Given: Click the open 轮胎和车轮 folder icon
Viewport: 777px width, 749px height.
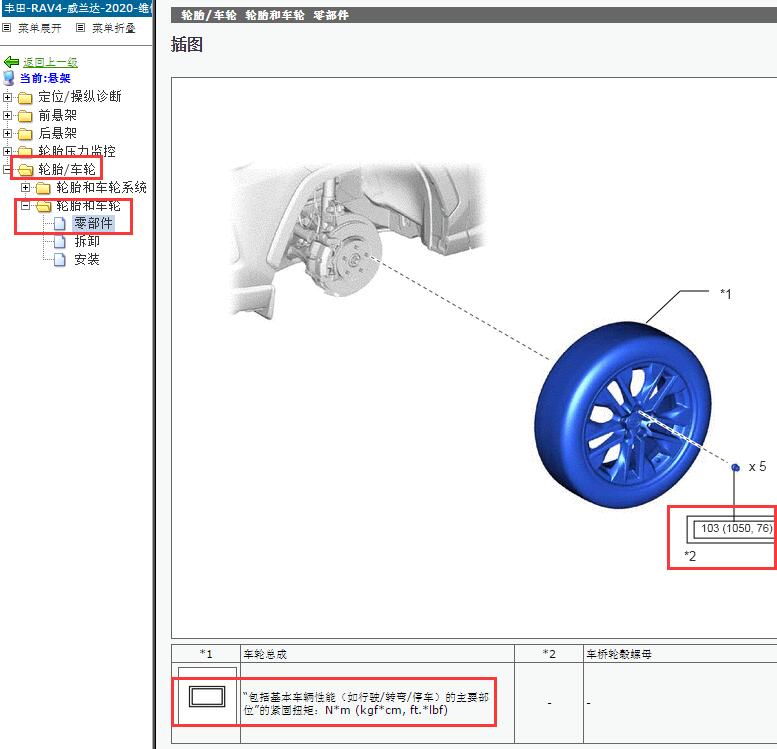Looking at the screenshot, I should (x=43, y=206).
